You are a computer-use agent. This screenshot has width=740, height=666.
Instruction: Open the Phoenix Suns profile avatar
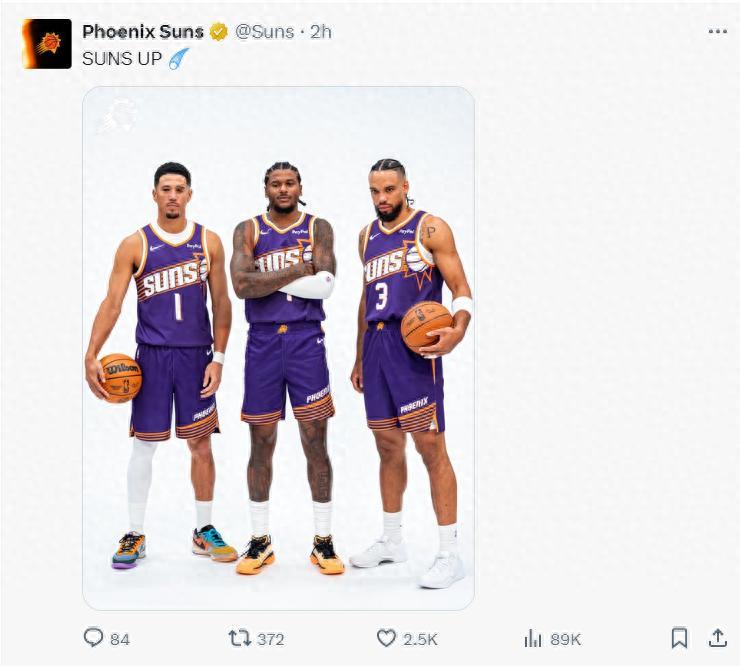(x=47, y=44)
